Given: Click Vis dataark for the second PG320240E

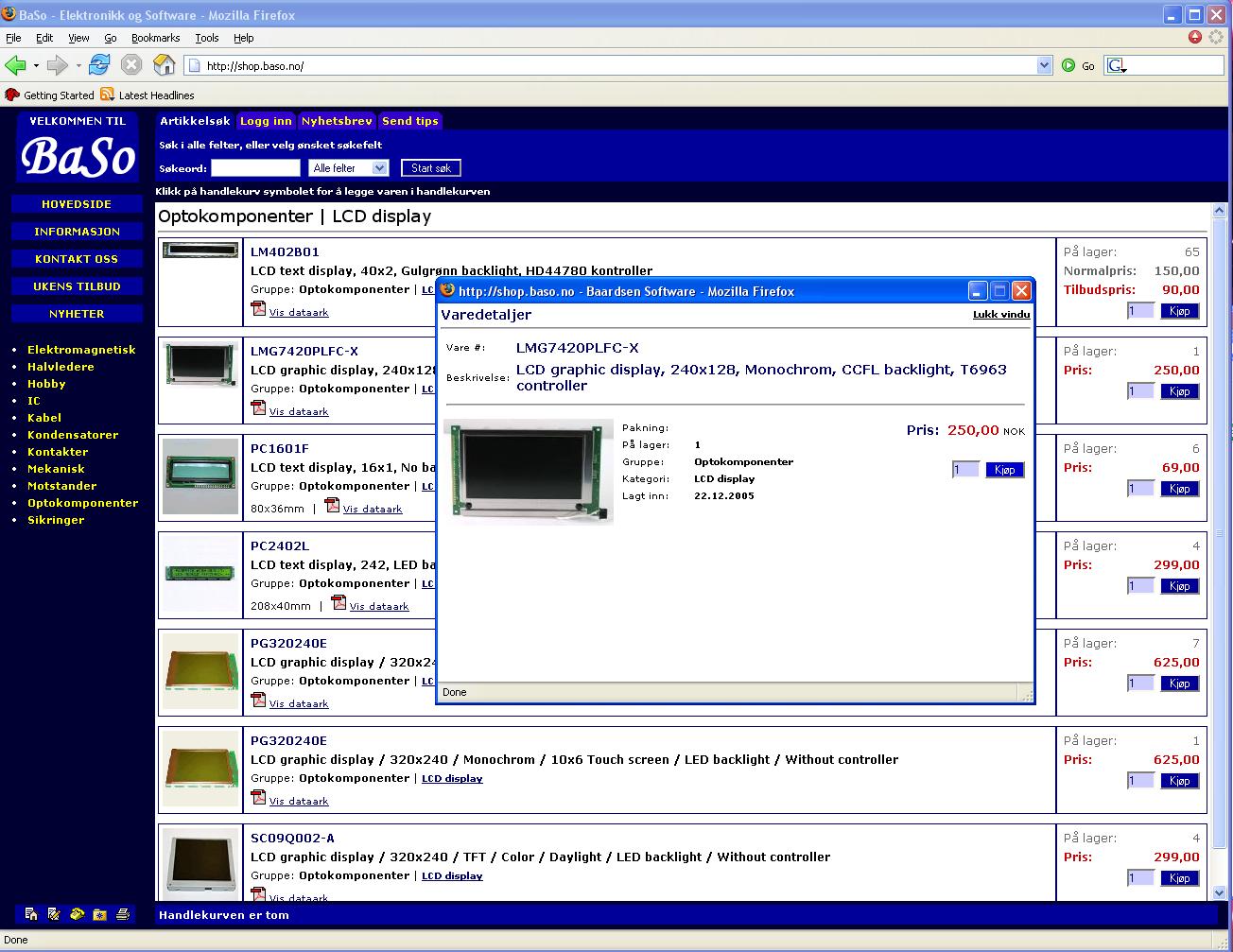Looking at the screenshot, I should pyautogui.click(x=299, y=801).
